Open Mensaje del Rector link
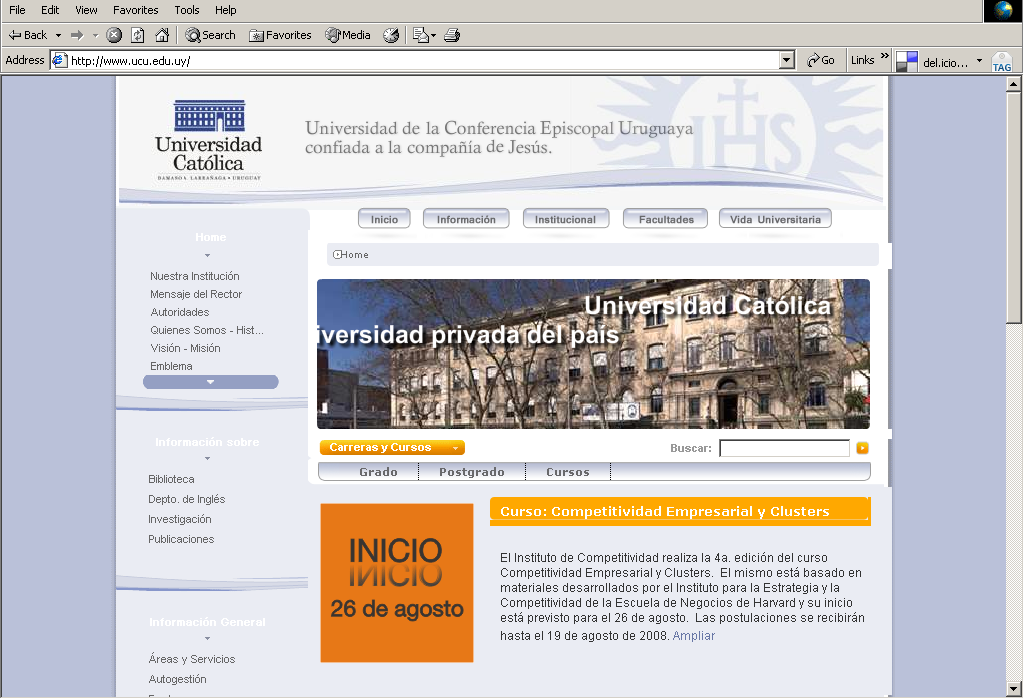 click(196, 294)
